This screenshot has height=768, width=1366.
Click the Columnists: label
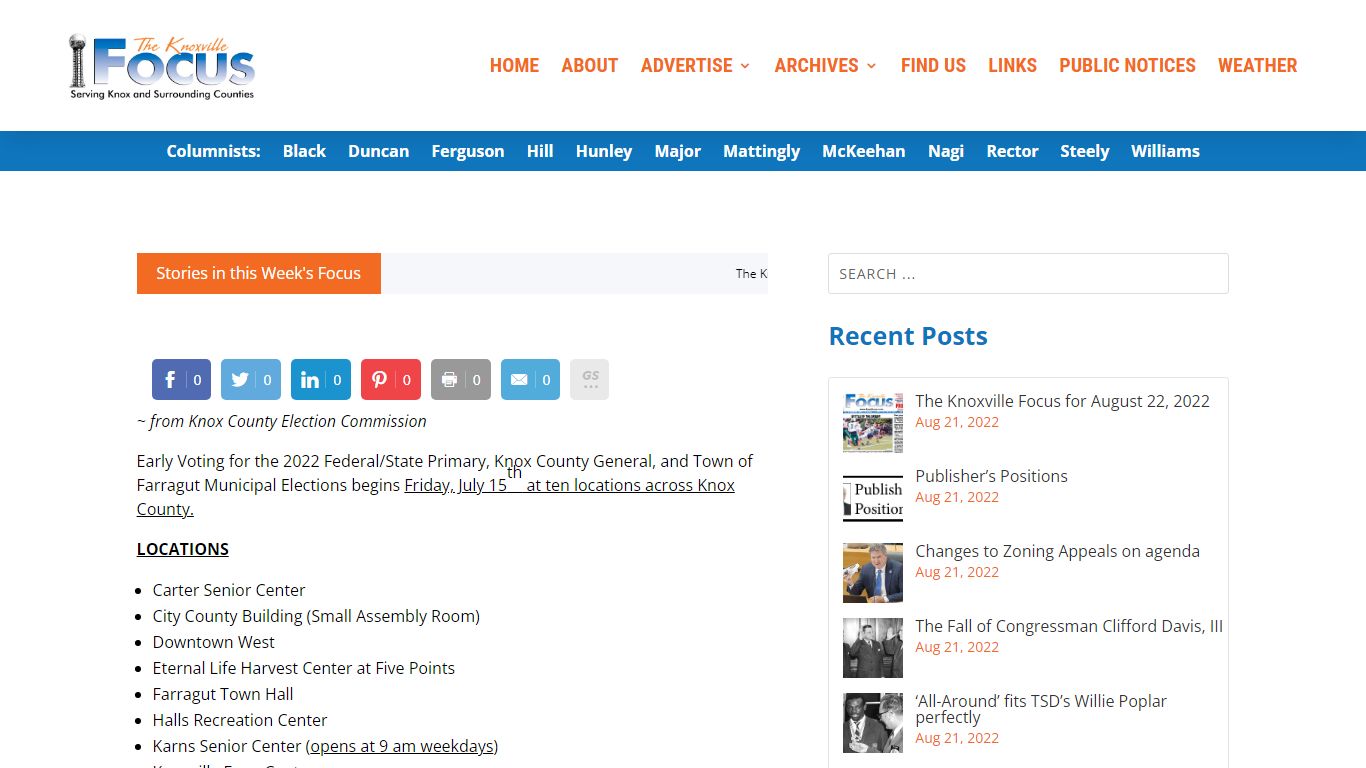[x=213, y=151]
